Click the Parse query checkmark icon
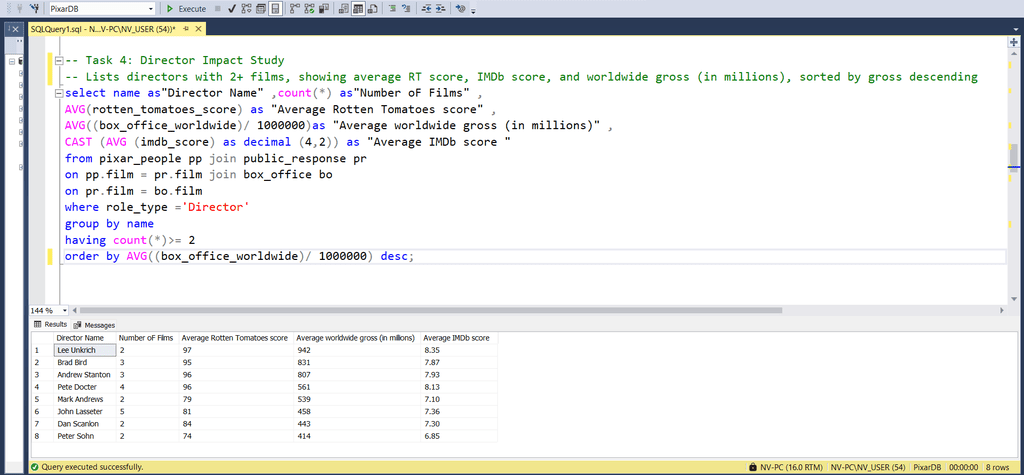 (x=231, y=9)
